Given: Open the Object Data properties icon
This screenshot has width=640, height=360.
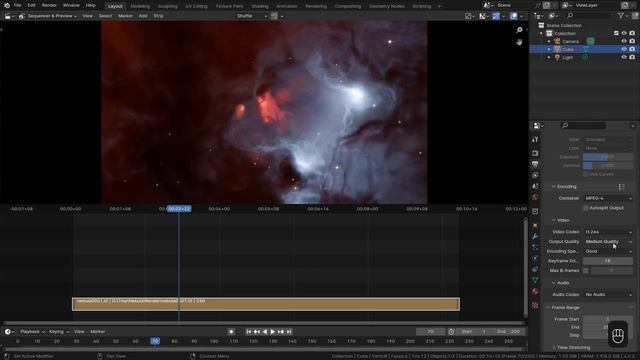Looking at the screenshot, I should tap(535, 280).
